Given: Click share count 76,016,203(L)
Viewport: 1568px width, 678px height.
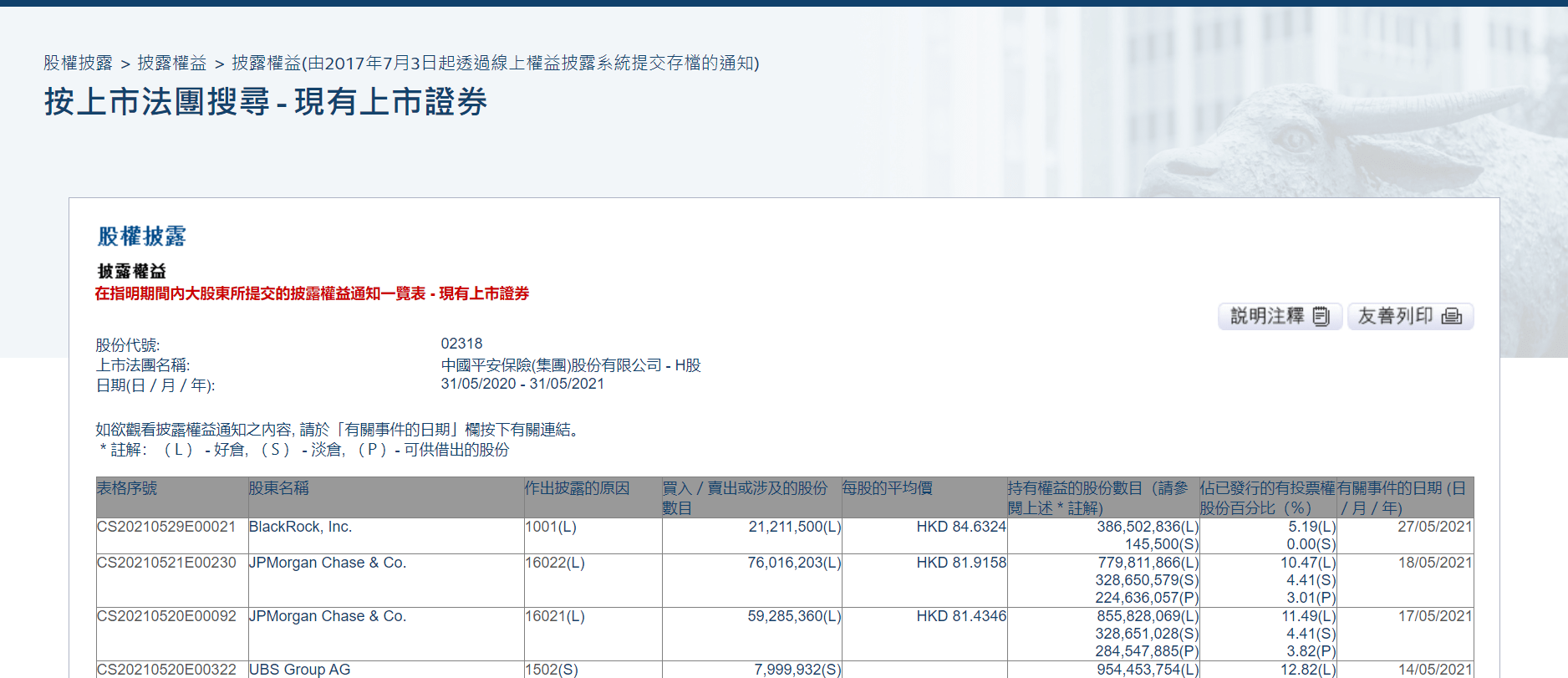Looking at the screenshot, I should tap(794, 563).
